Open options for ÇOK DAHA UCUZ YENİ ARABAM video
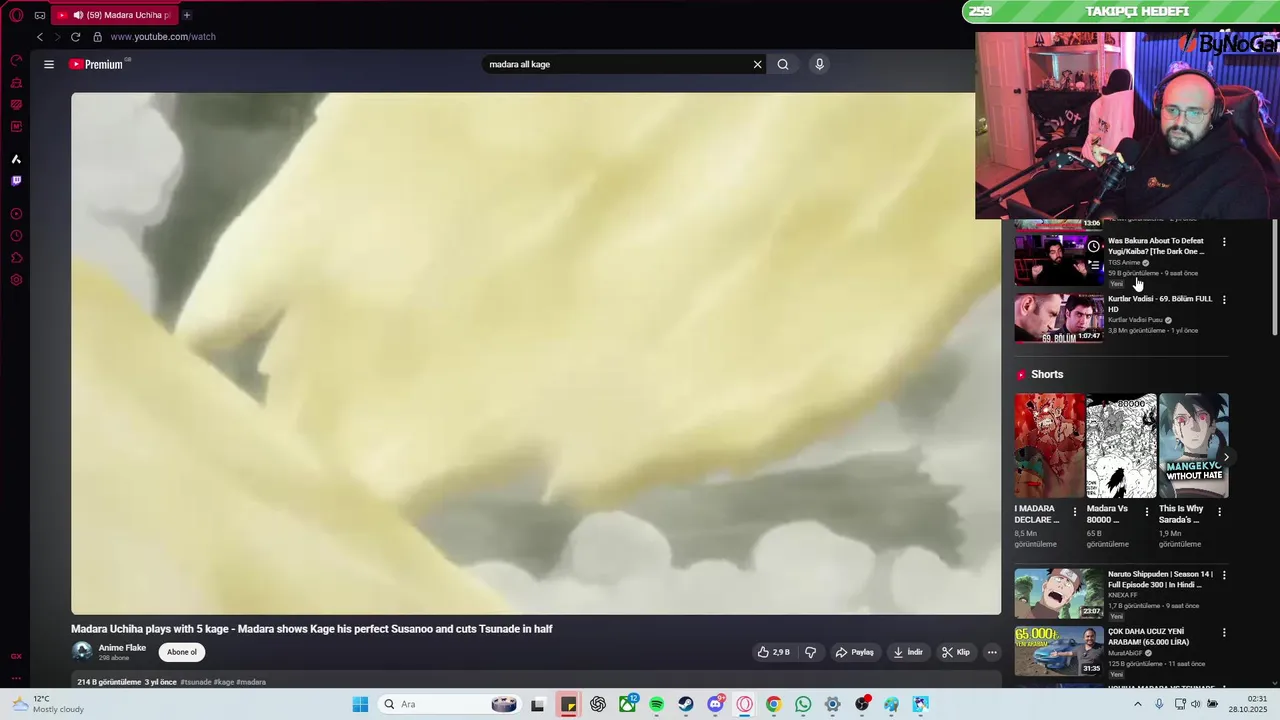The width and height of the screenshot is (1280, 720). 1224,633
